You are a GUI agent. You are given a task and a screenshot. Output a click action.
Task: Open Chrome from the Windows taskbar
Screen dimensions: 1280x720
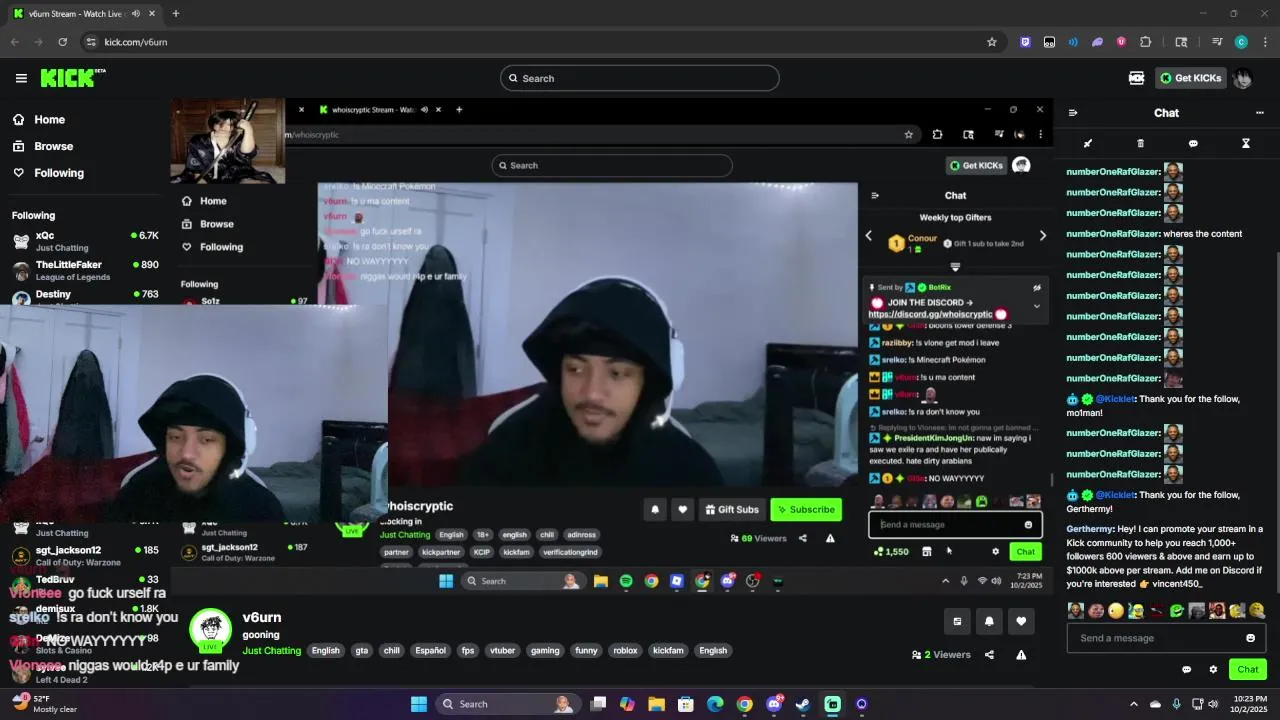click(x=745, y=704)
